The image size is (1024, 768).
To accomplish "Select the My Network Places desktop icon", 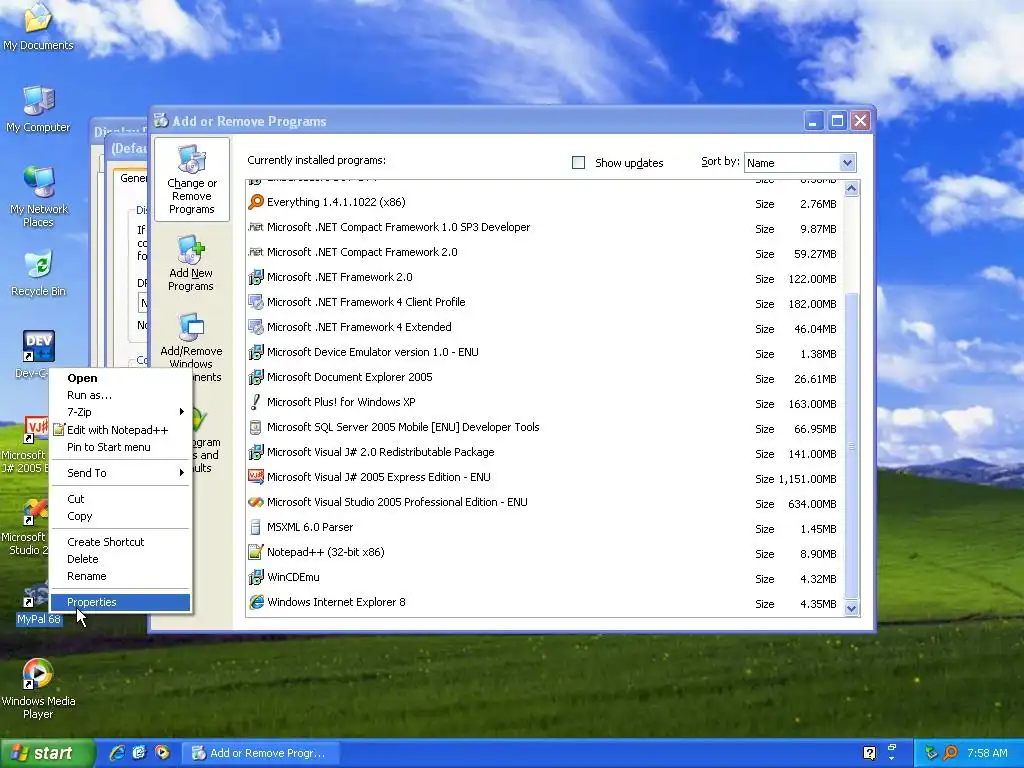I will (x=39, y=196).
